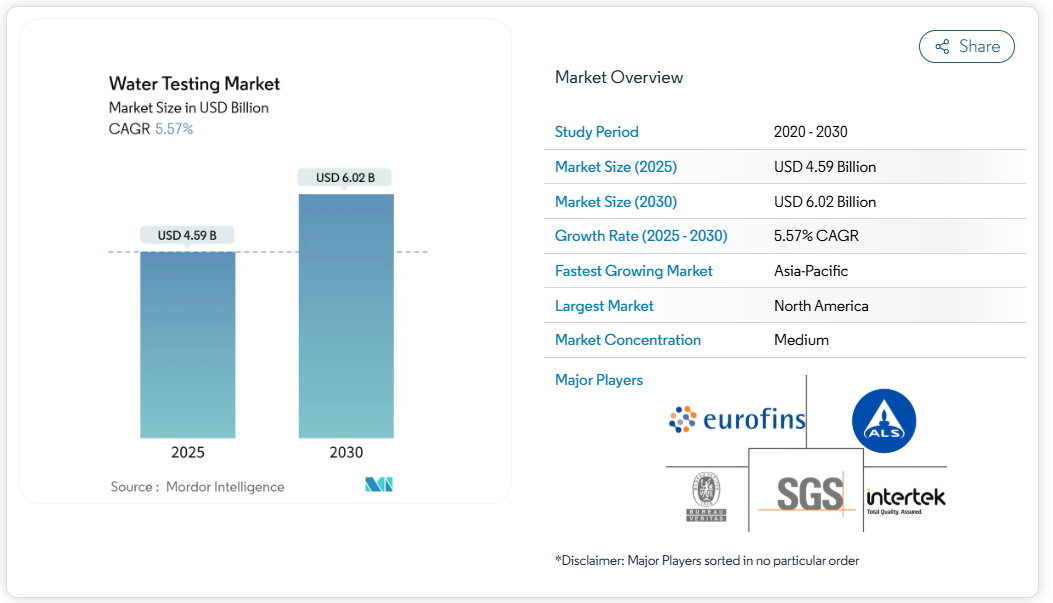Click the Mordor Intelligence logo mark
The image size is (1053, 603).
click(379, 485)
